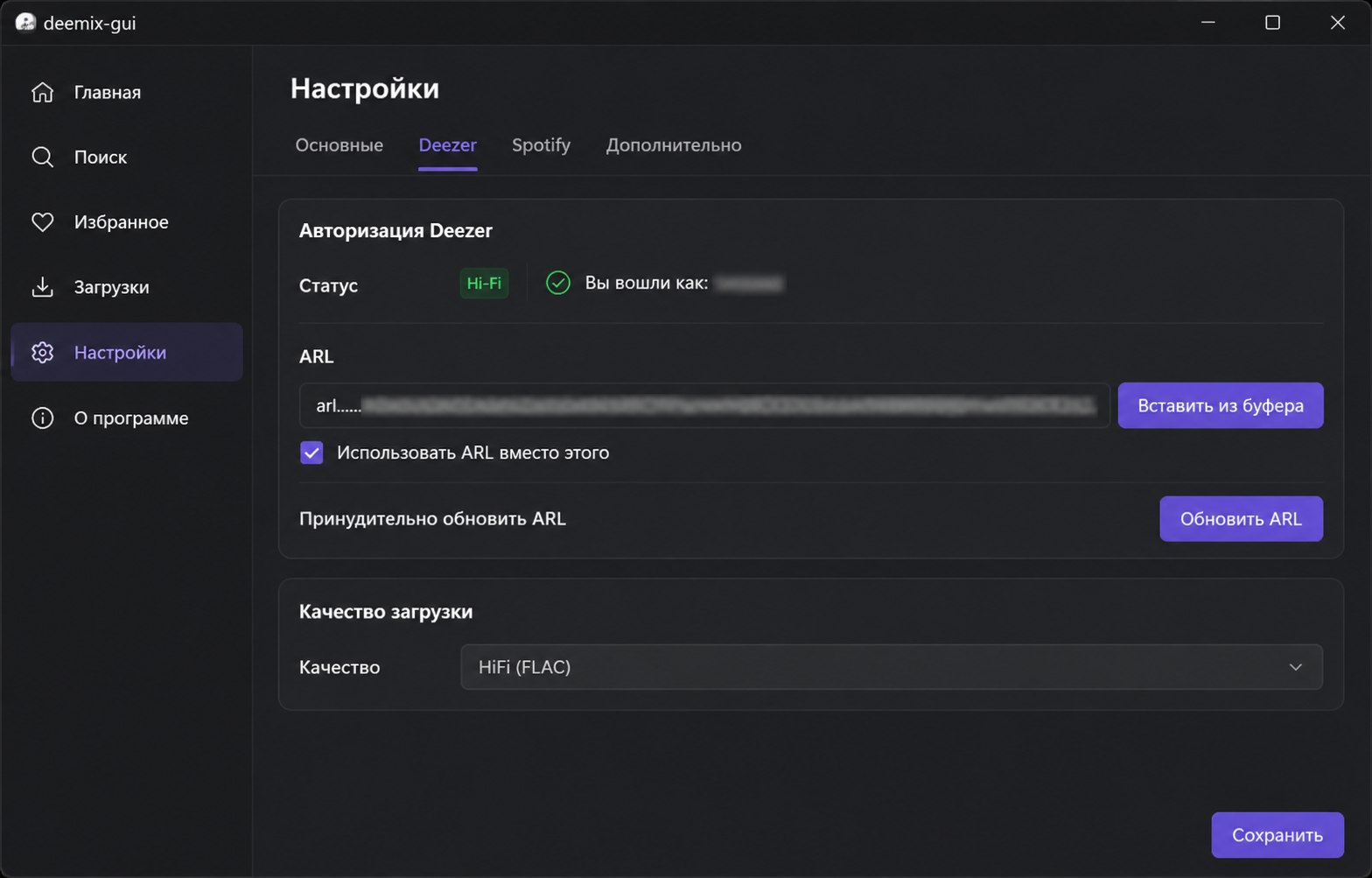Click the green checkmark login status icon
The image size is (1372, 878).
(558, 283)
